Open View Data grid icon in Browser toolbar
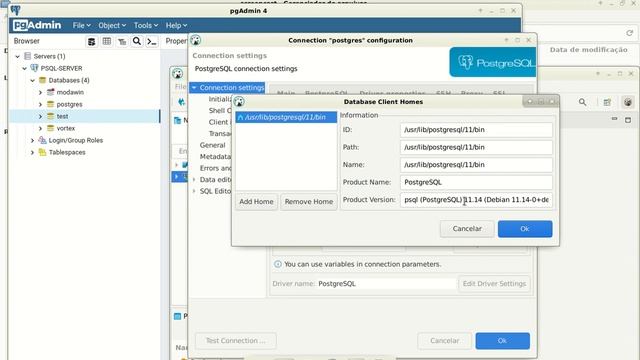This screenshot has height=360, width=640. 107,41
